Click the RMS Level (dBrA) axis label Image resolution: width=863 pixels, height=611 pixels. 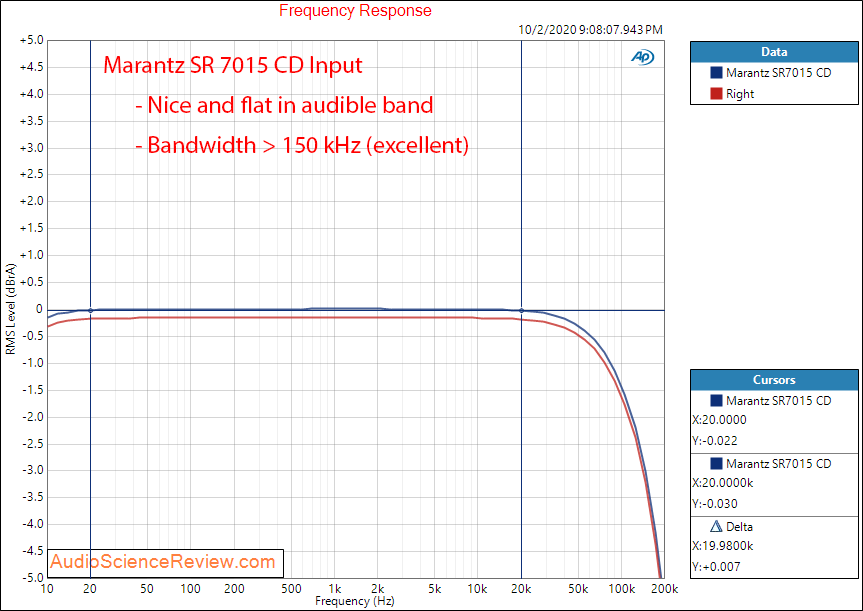[x=11, y=310]
